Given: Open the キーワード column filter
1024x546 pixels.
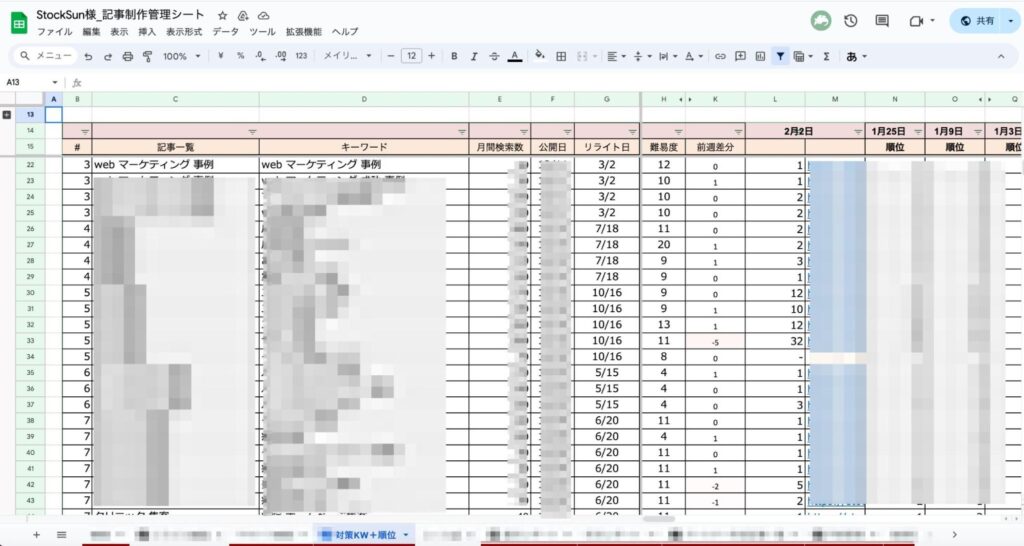Looking at the screenshot, I should tap(462, 132).
